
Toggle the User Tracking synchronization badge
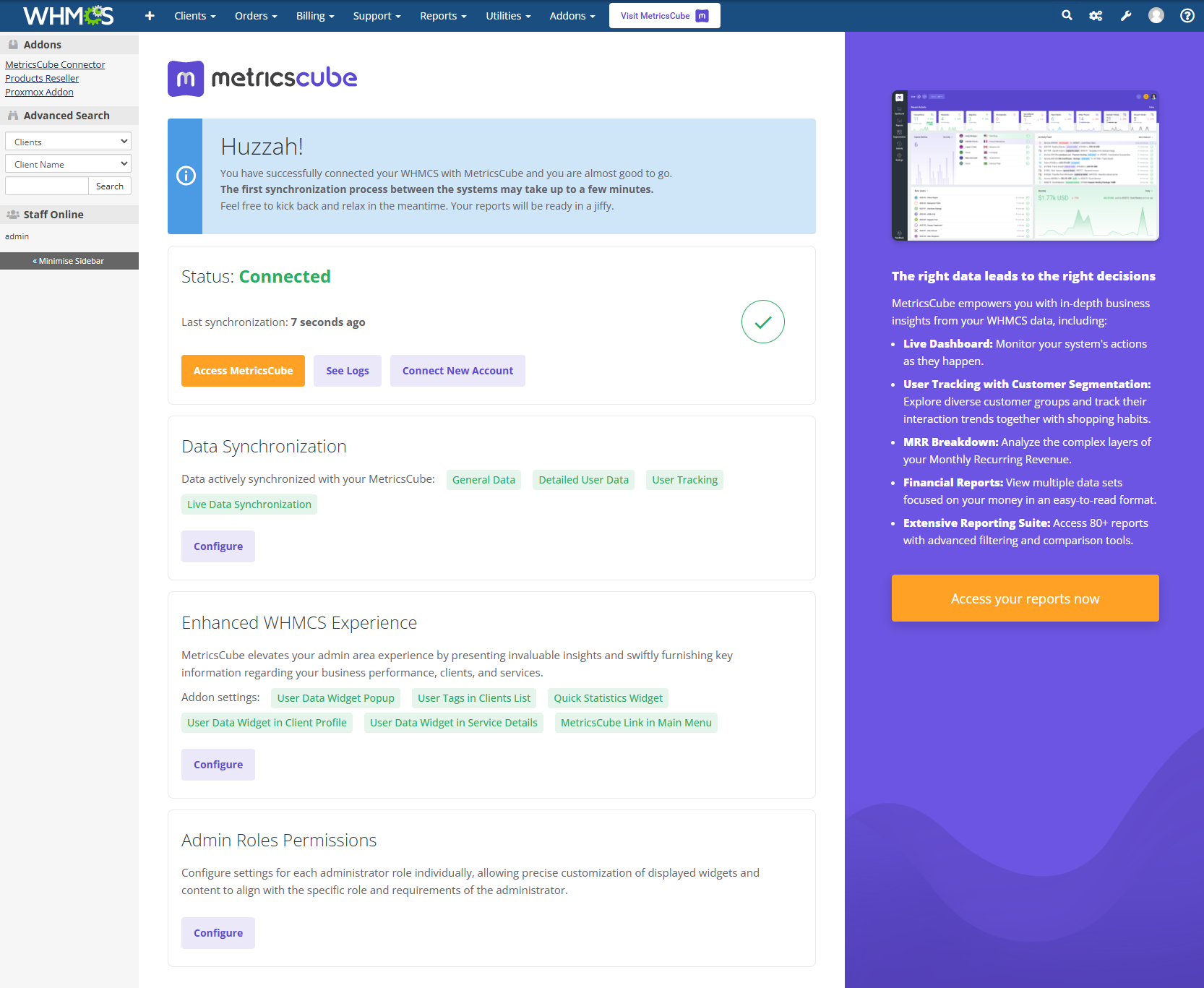684,479
